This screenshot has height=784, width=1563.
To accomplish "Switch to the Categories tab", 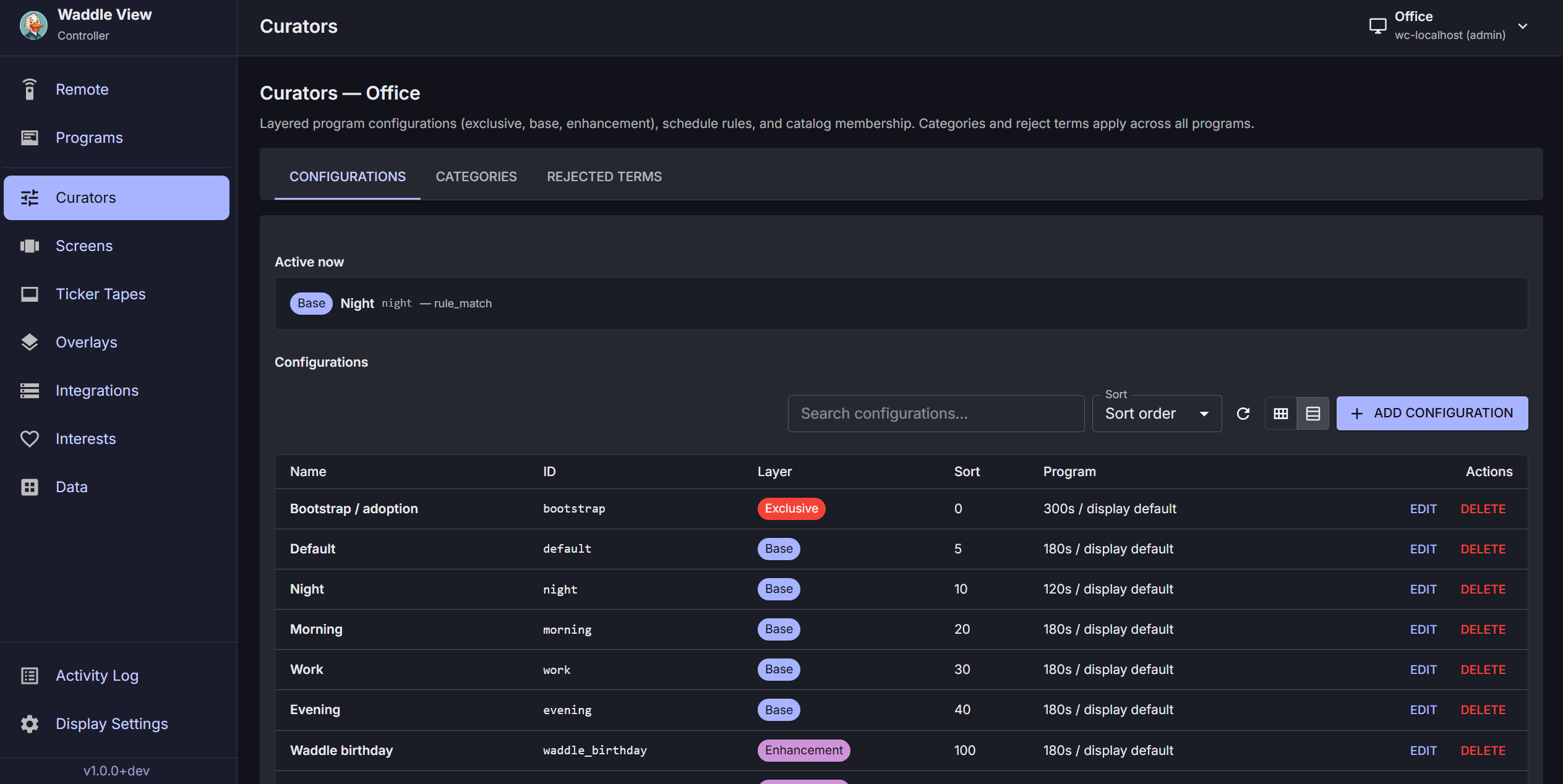I will coord(476,177).
